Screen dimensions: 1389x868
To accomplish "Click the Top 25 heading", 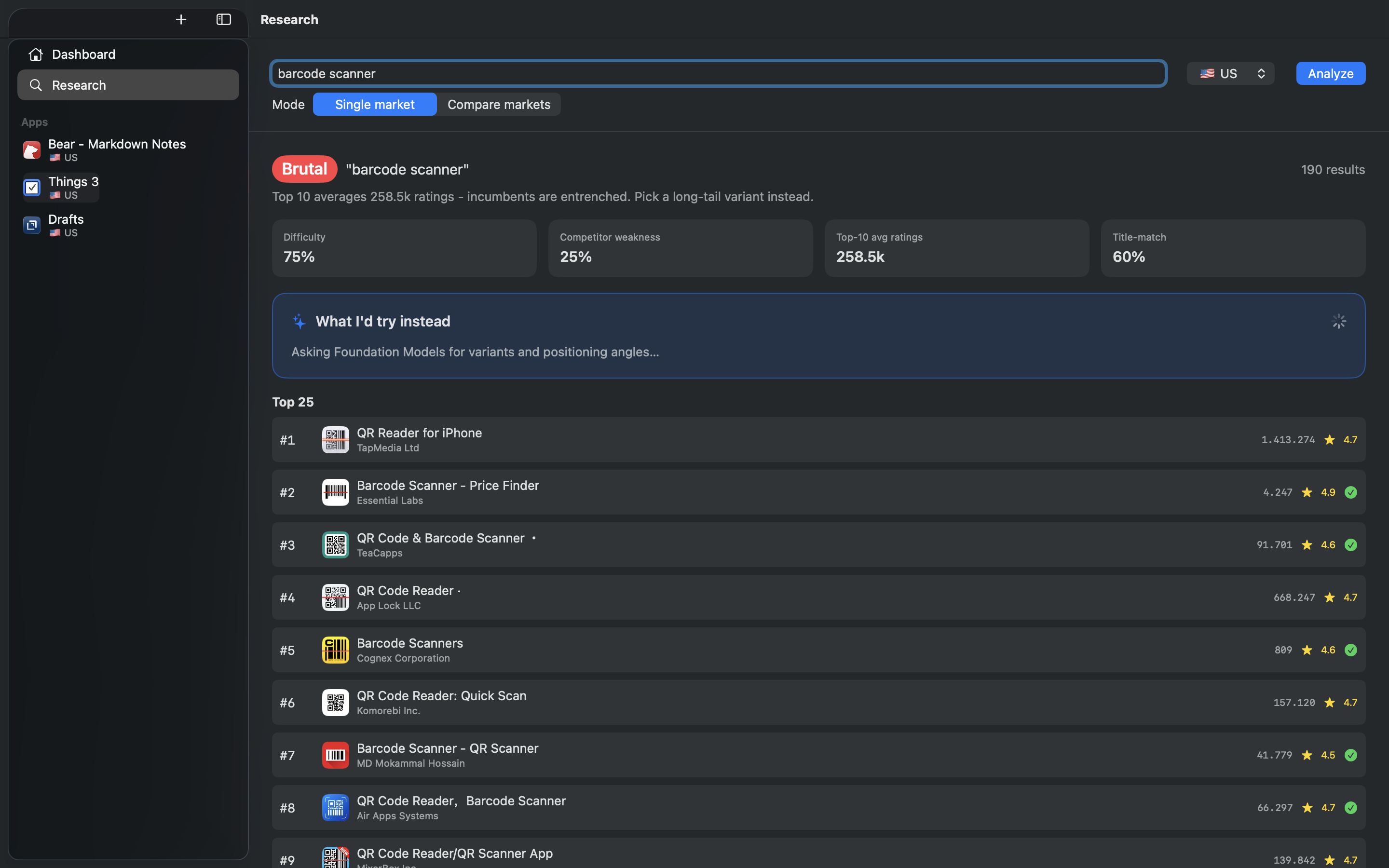I will click(x=293, y=402).
